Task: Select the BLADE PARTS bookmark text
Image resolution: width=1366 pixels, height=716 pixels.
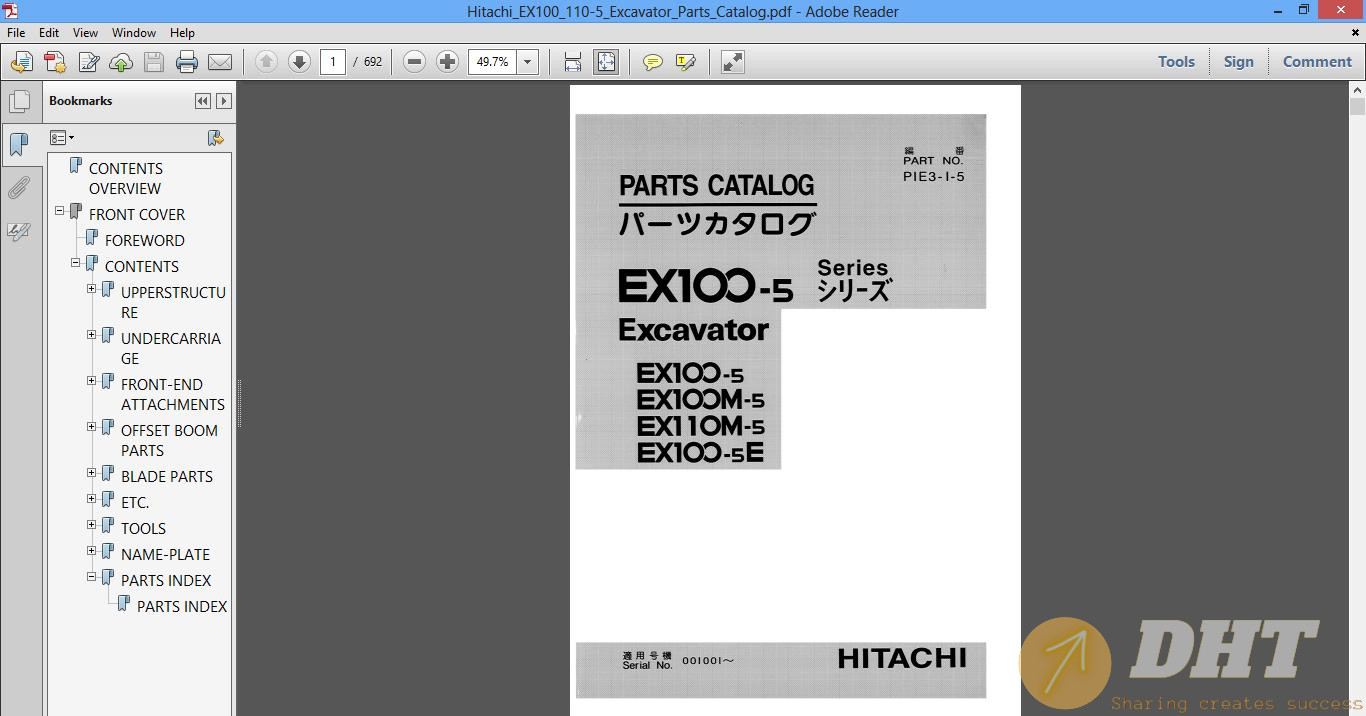Action: coord(167,476)
